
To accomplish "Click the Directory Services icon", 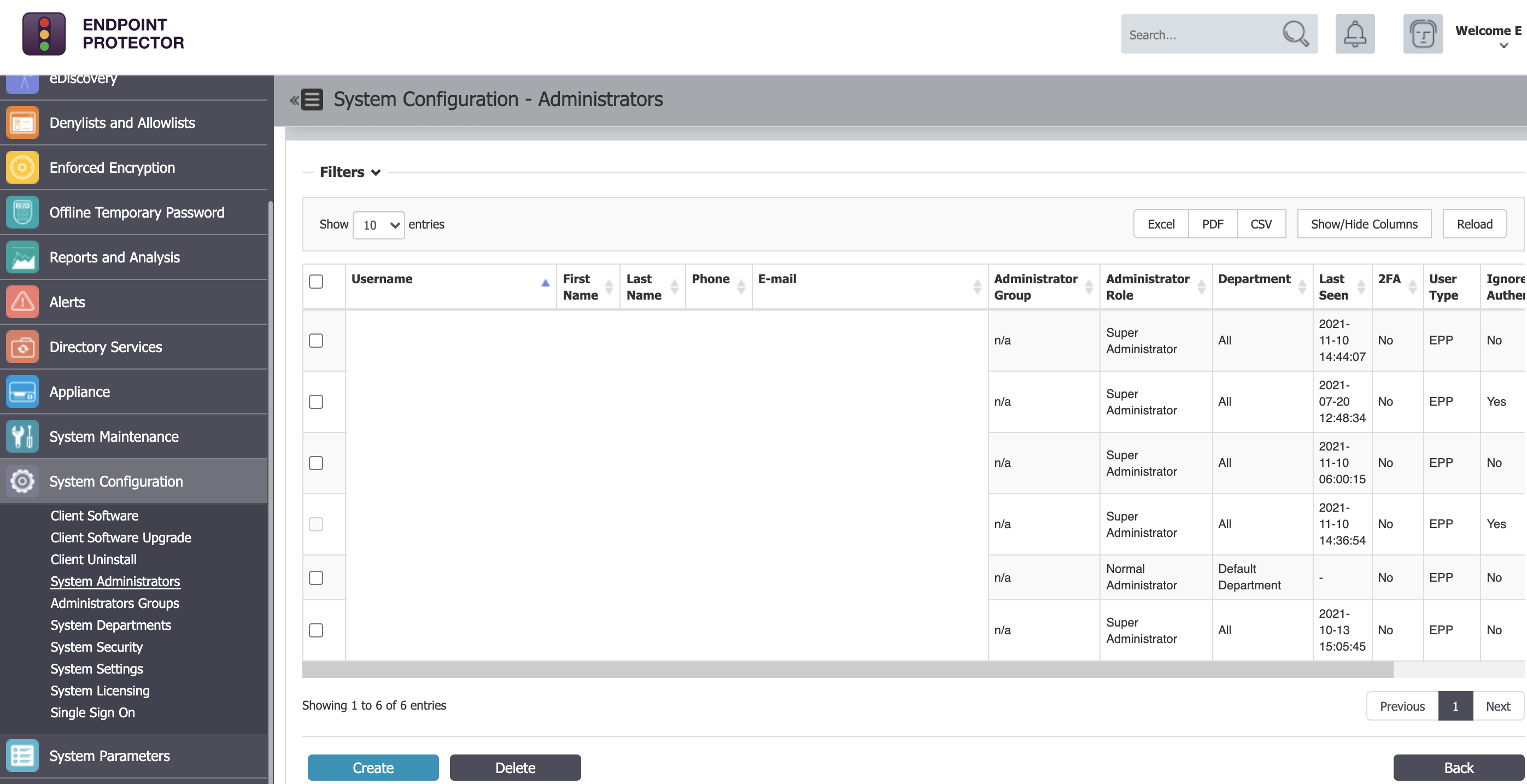I will point(22,347).
